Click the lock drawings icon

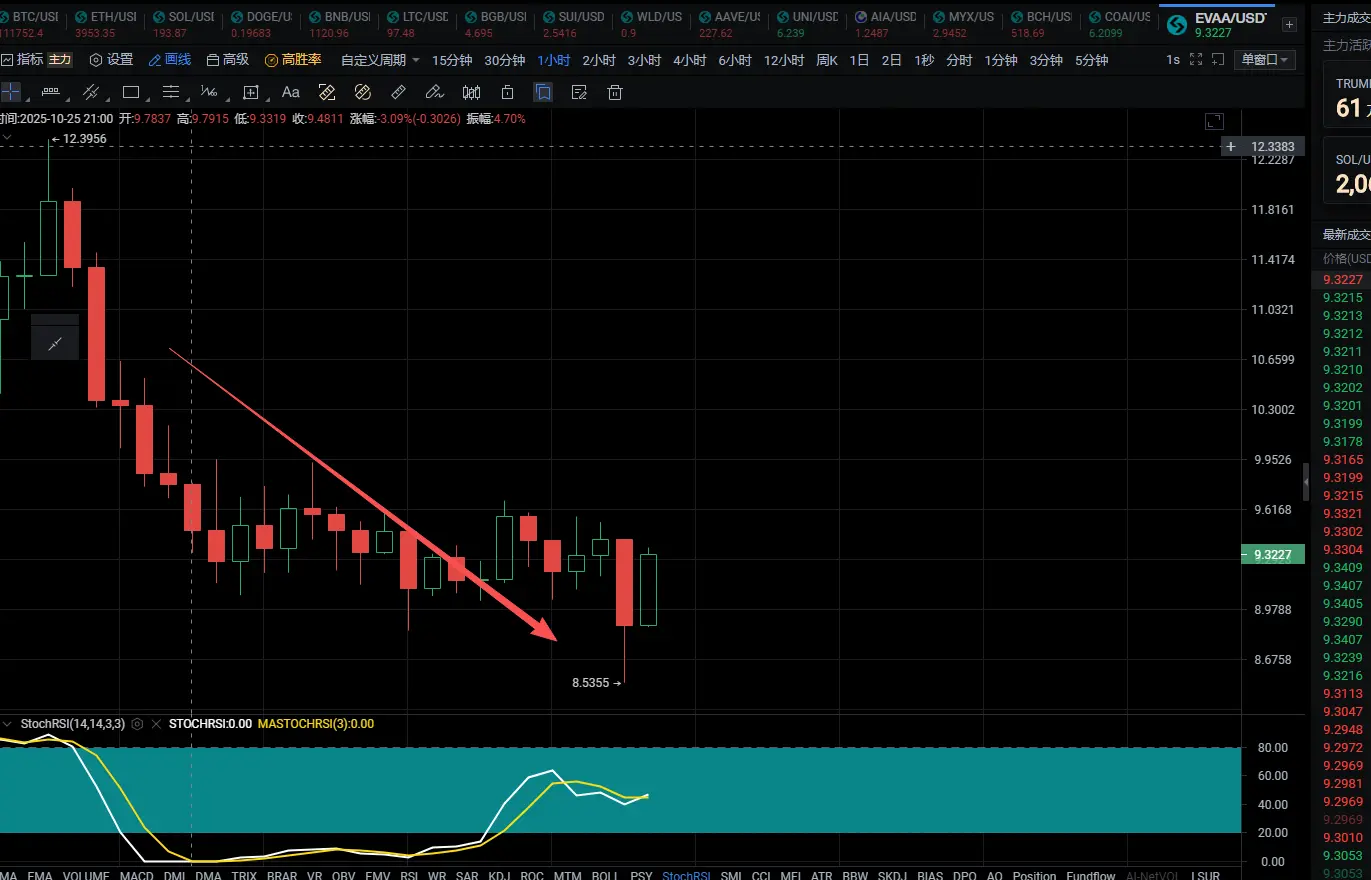tap(507, 92)
